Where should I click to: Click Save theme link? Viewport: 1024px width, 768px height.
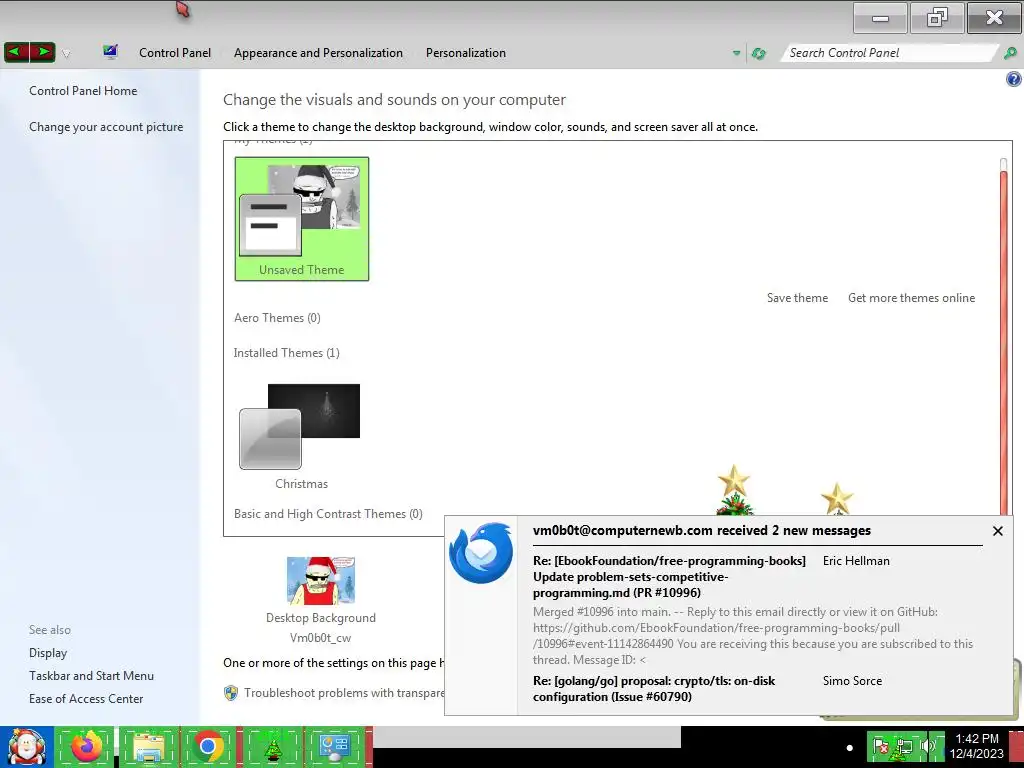[797, 298]
